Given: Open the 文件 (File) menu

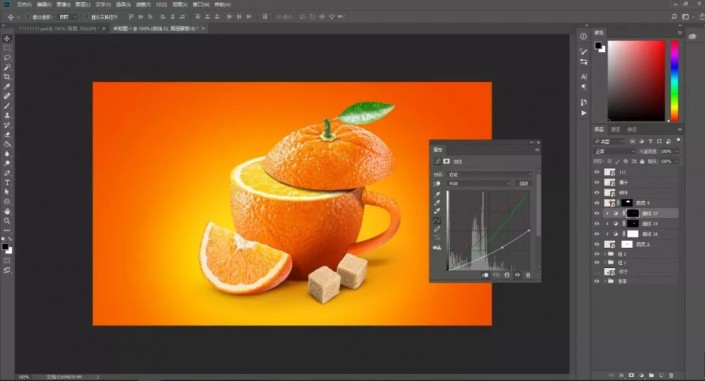Looking at the screenshot, I should 24,4.
